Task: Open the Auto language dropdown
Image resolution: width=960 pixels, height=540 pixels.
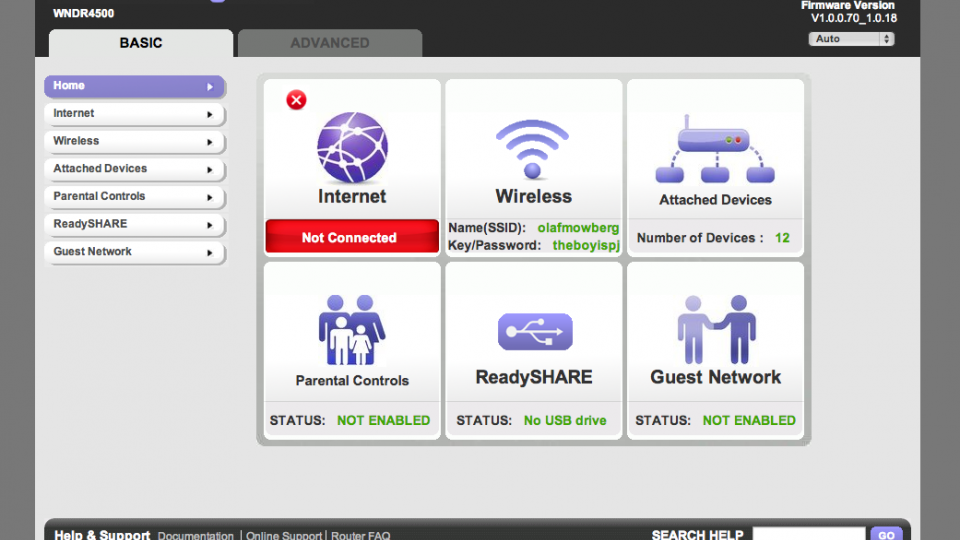Action: coord(851,39)
